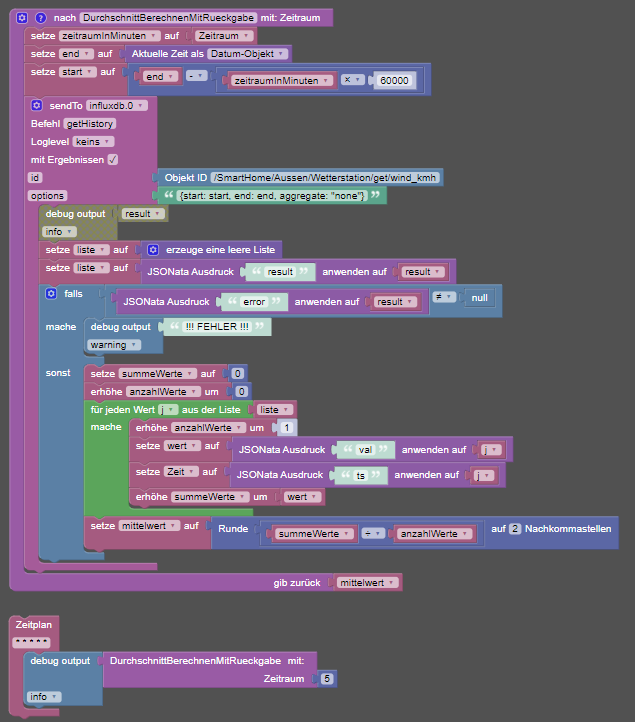Open the Datum-Objekt format dropdown
This screenshot has height=722, width=635.
pos(247,54)
